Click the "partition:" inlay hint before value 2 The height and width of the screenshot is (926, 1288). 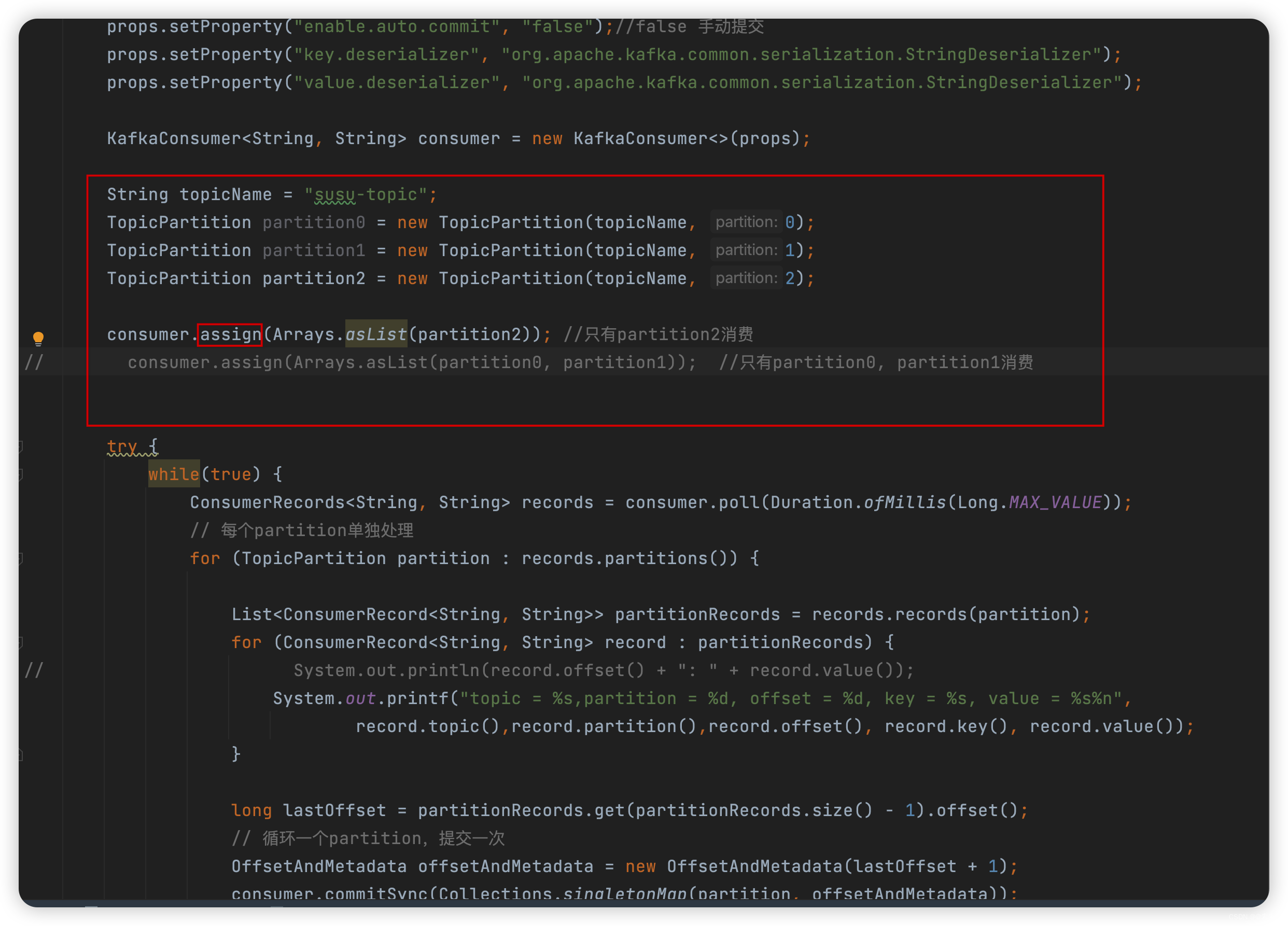pos(746,277)
